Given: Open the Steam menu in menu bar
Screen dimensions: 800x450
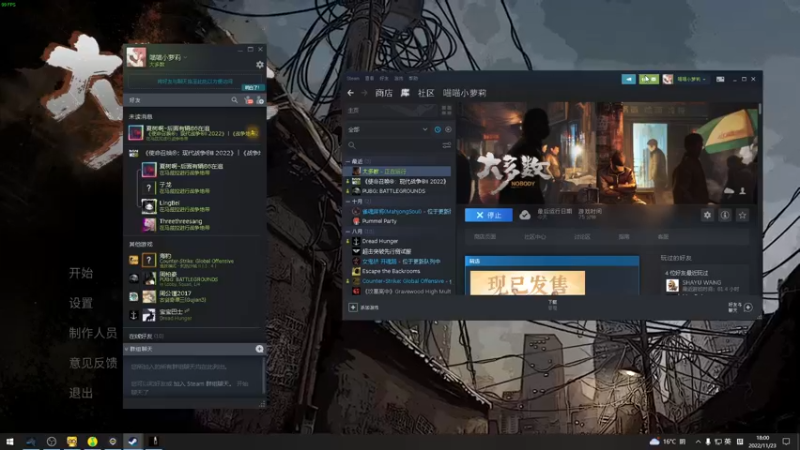Looking at the screenshot, I should [x=353, y=79].
